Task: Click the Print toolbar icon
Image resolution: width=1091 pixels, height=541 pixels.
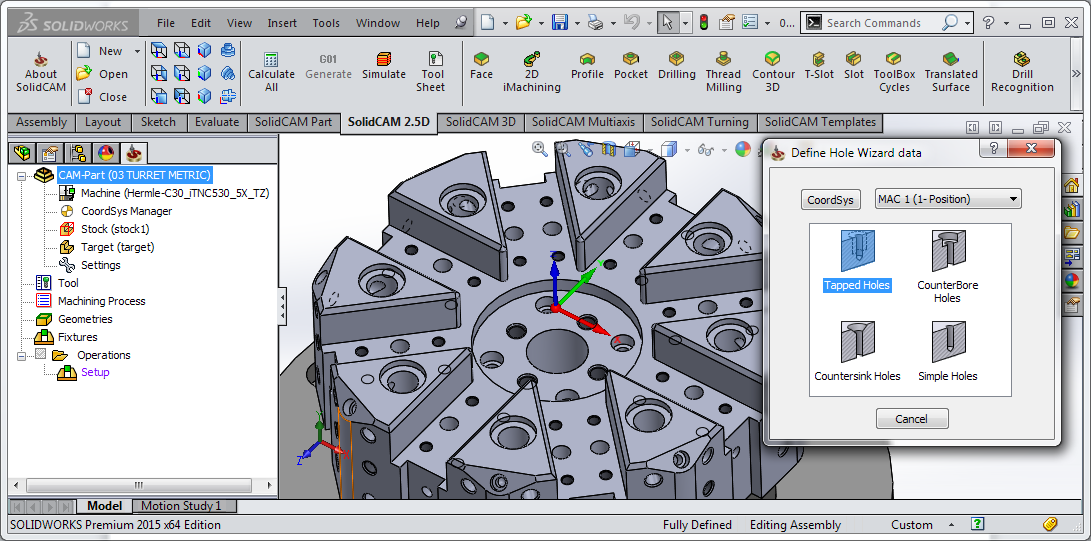Action: pos(596,23)
